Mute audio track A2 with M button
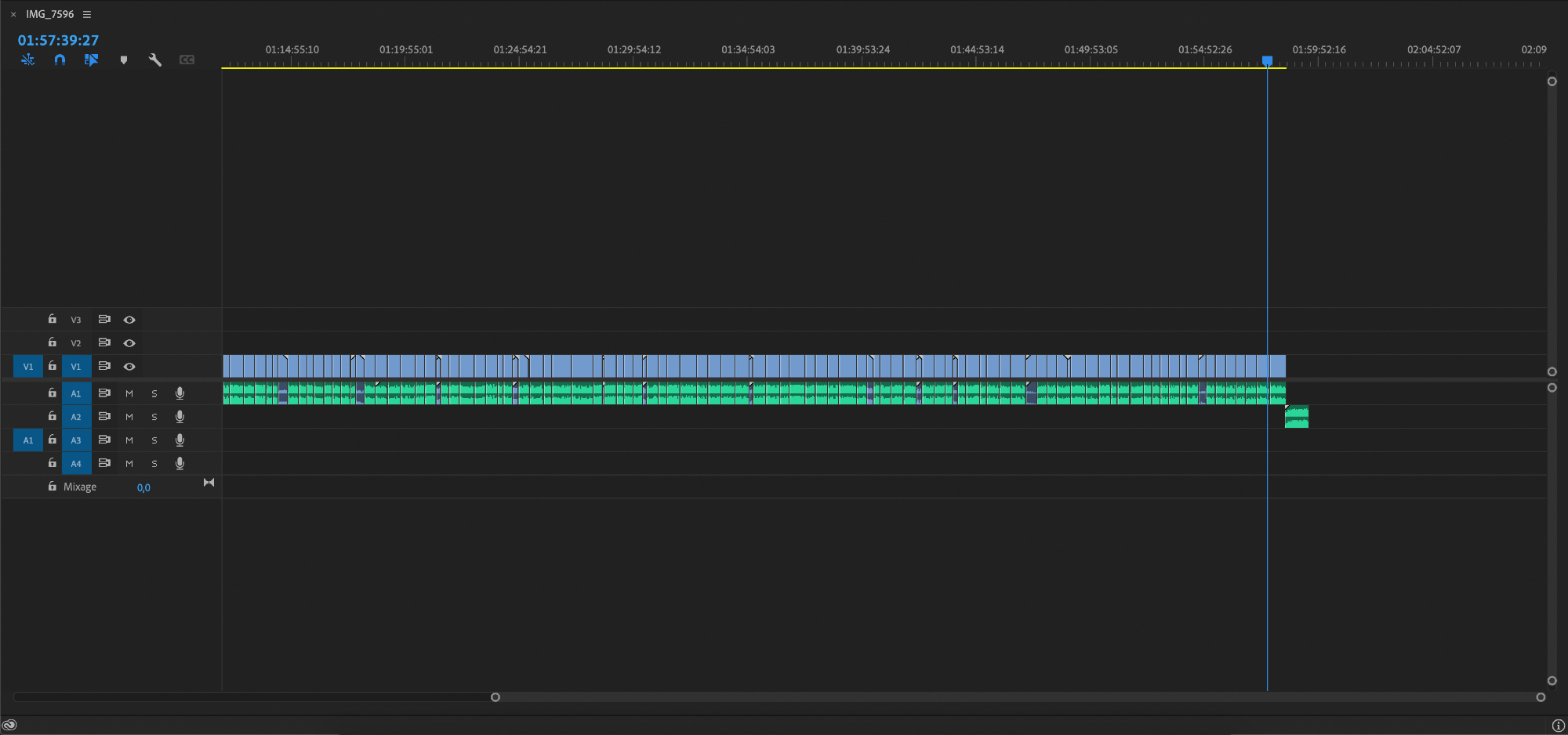This screenshot has width=1568, height=735. (x=129, y=417)
